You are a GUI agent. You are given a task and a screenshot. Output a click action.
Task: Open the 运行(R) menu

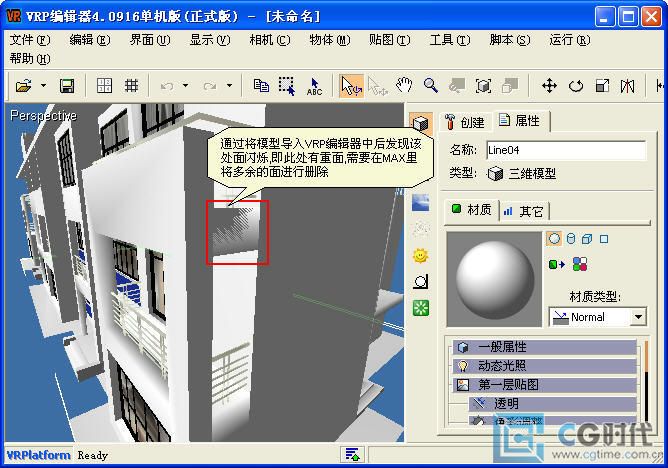click(570, 40)
